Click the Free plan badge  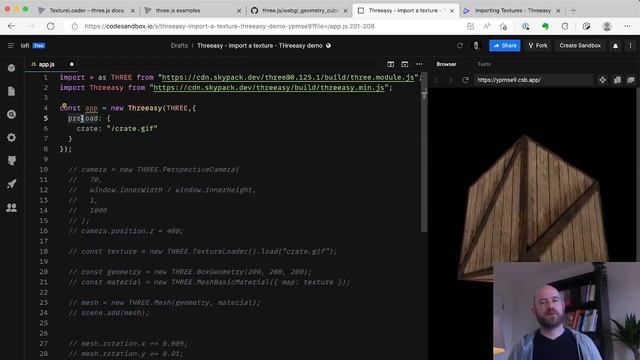(39, 46)
